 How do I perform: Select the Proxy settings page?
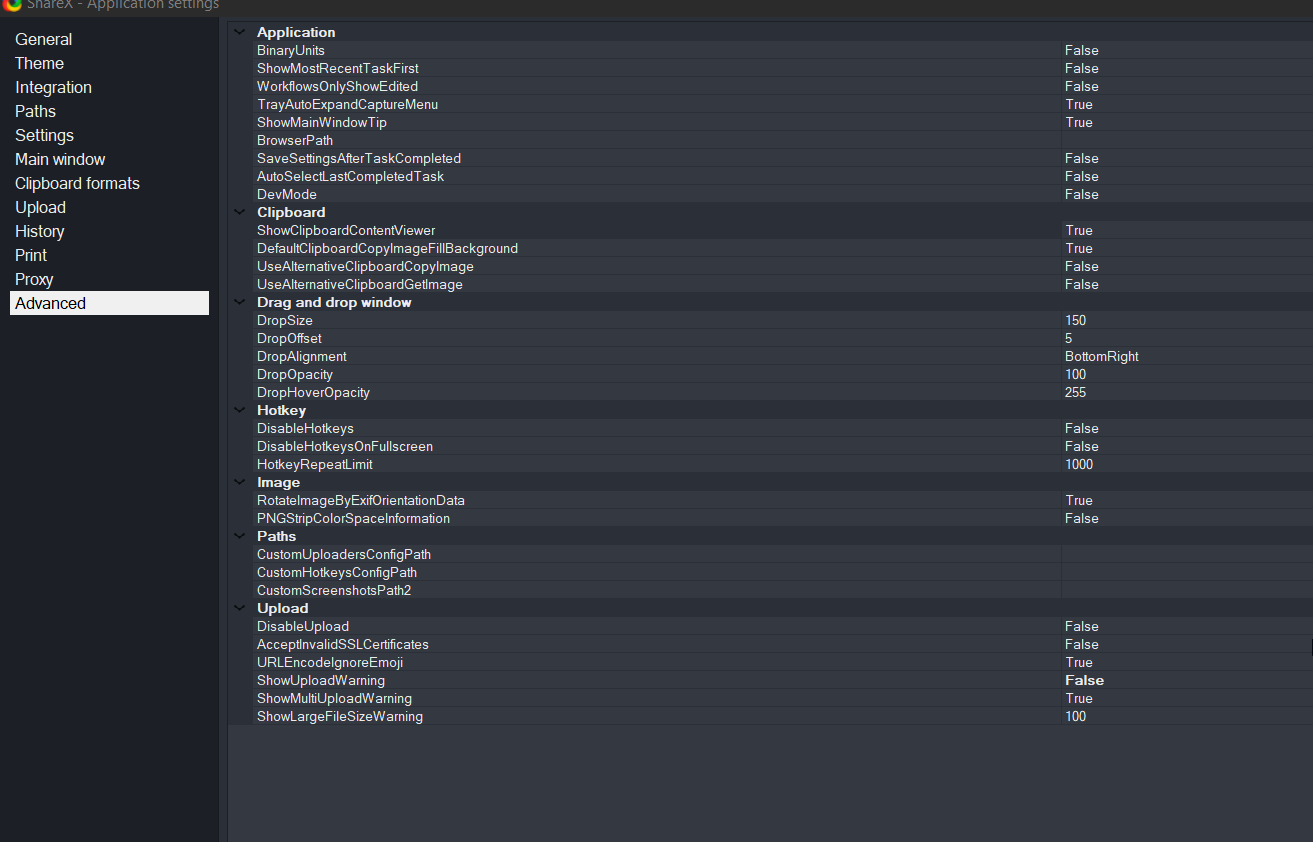click(x=34, y=280)
